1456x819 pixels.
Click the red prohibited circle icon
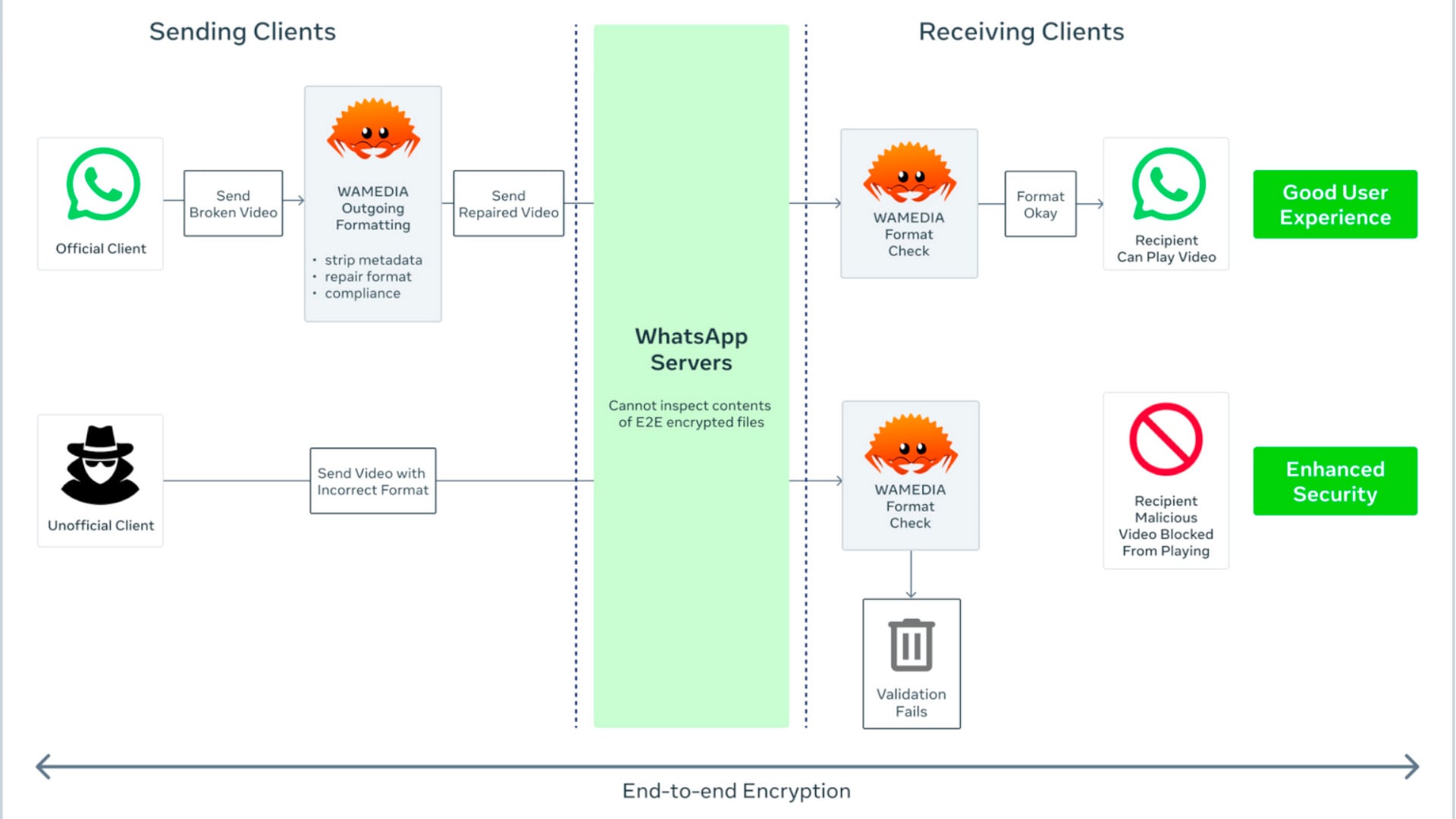[1166, 439]
